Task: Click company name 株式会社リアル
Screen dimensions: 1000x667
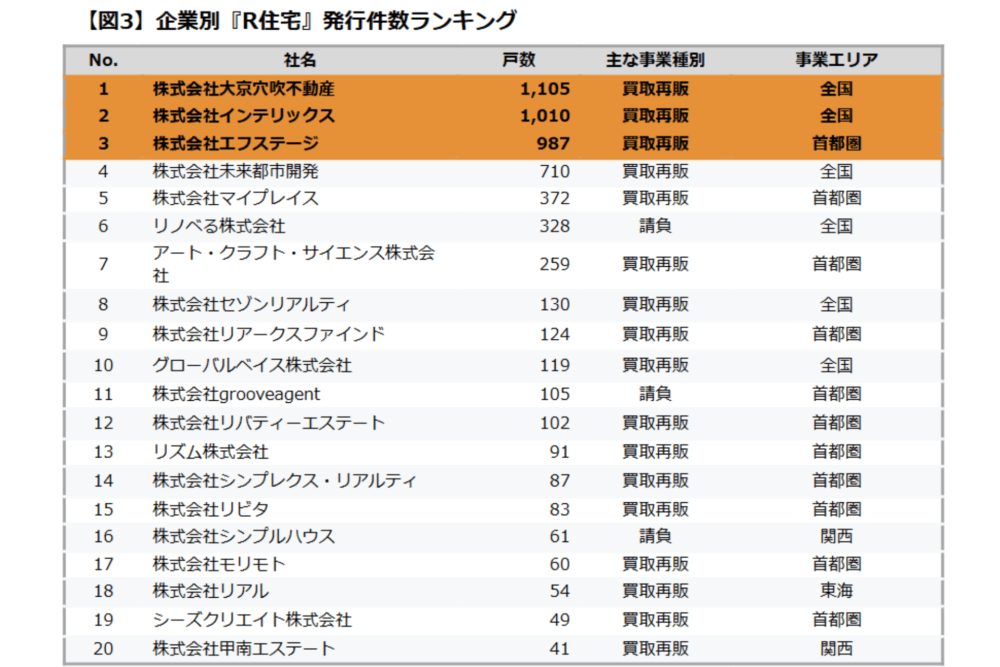Action: coord(210,591)
